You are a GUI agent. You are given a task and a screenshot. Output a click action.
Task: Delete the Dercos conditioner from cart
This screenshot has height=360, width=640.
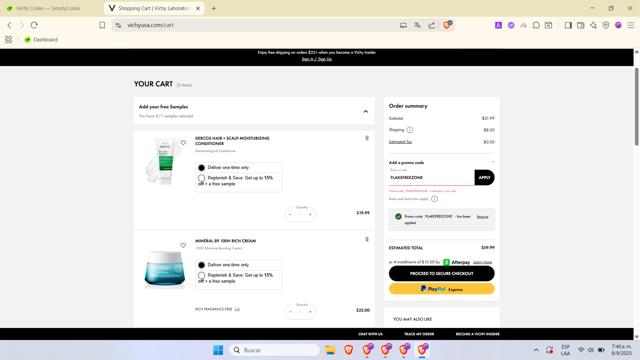coord(367,138)
